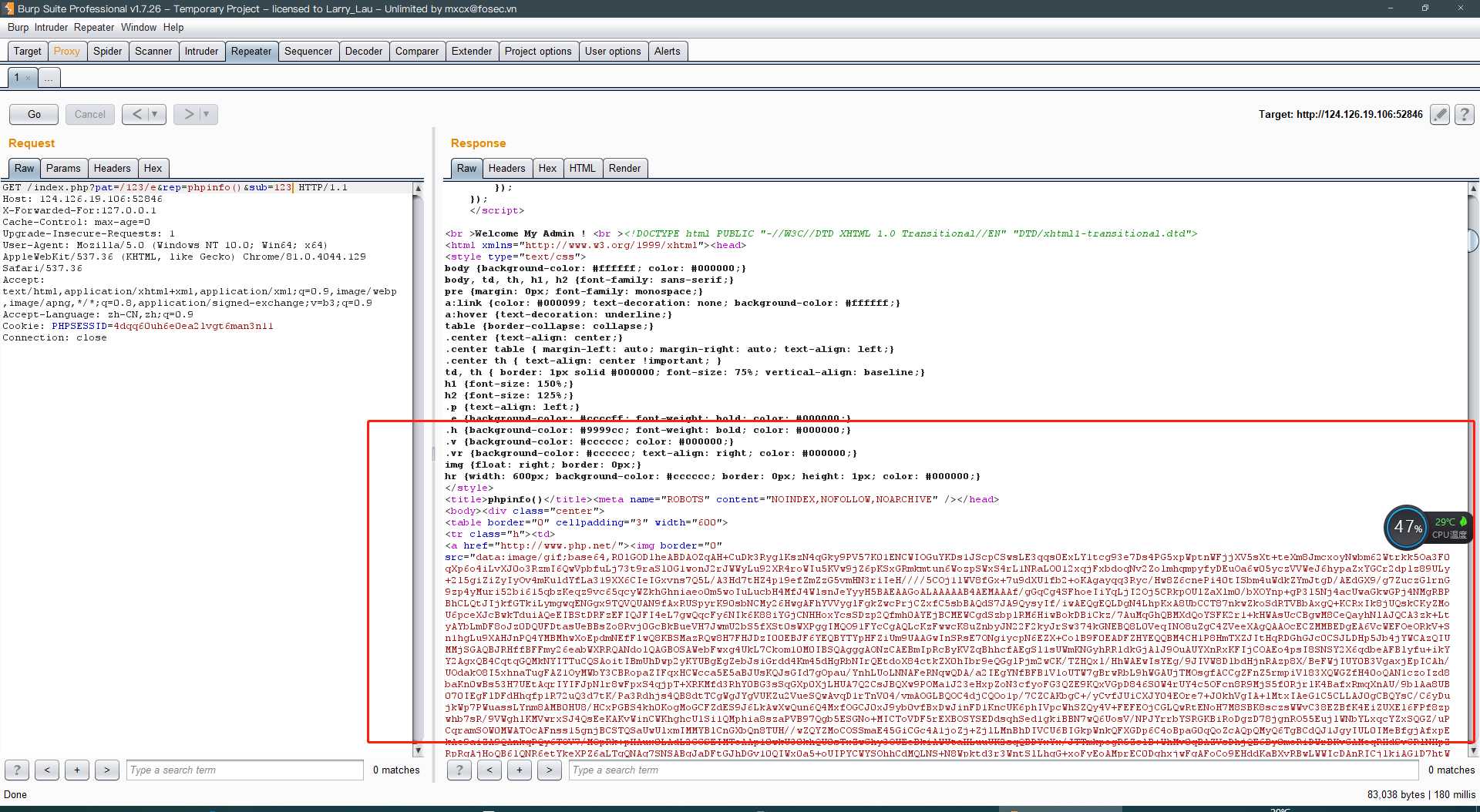1480x812 pixels.
Task: Select the request Raw tab
Action: point(24,169)
